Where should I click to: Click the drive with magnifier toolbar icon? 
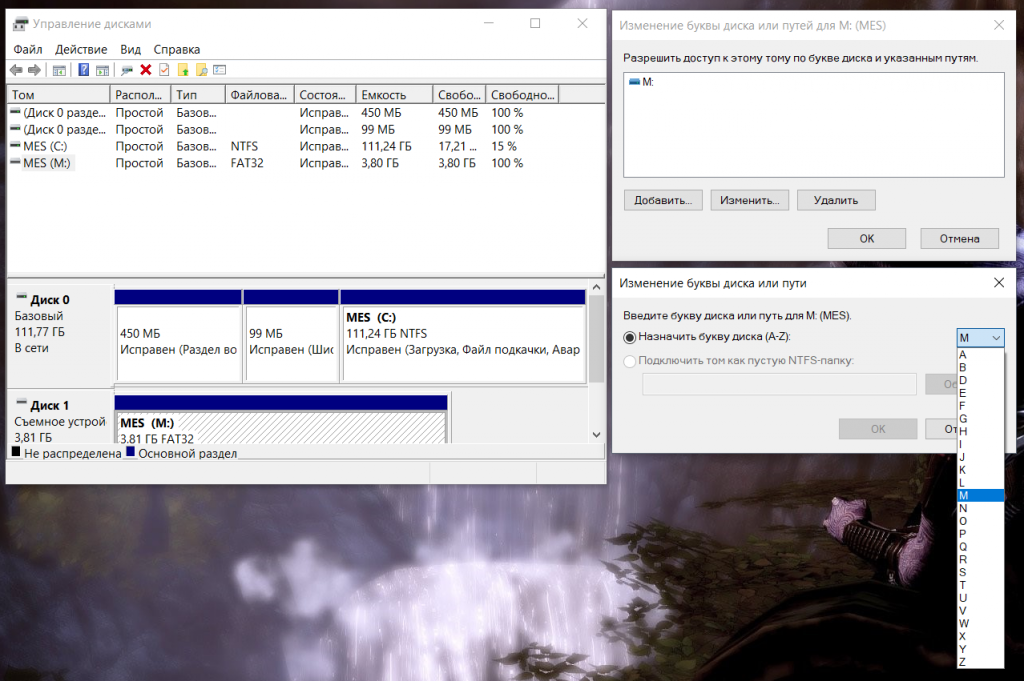pyautogui.click(x=127, y=70)
